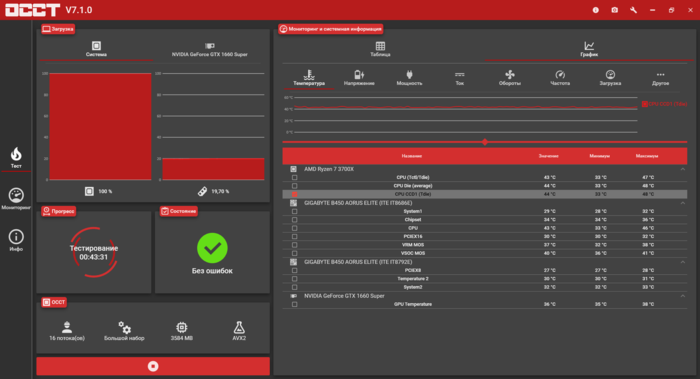Toggle graph for VRM MOS sensor
This screenshot has width=700, height=379.
(294, 245)
